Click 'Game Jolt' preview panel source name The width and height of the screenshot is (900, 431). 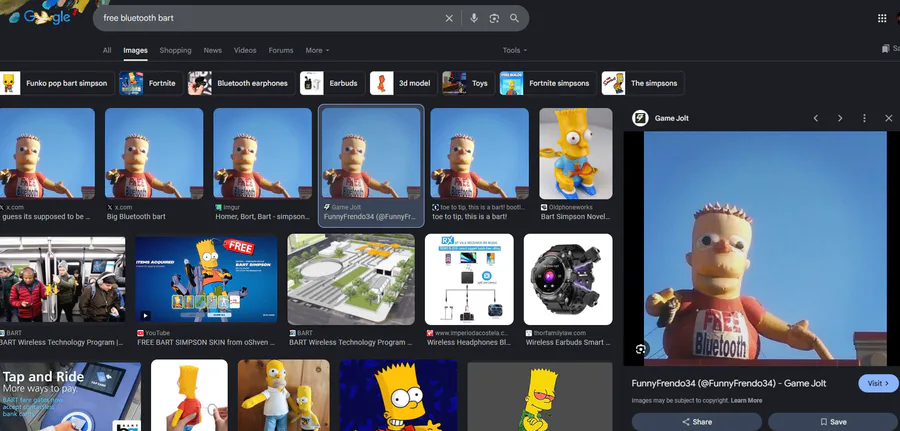coord(672,118)
